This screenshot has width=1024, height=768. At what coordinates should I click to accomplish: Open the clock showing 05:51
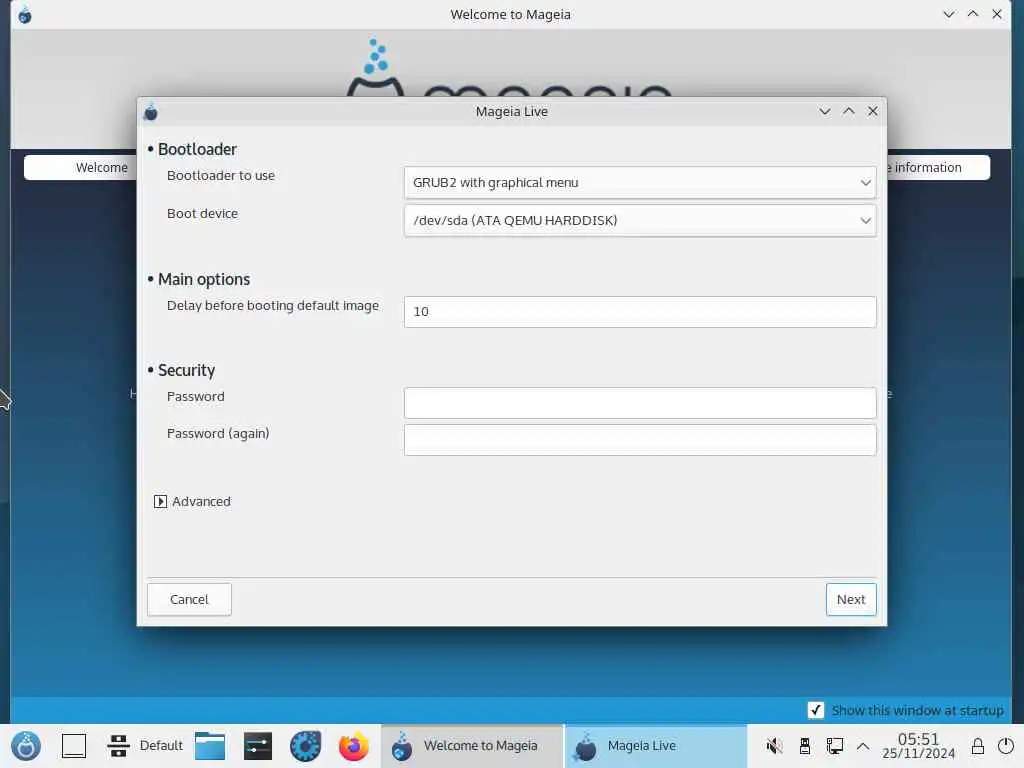tap(919, 746)
